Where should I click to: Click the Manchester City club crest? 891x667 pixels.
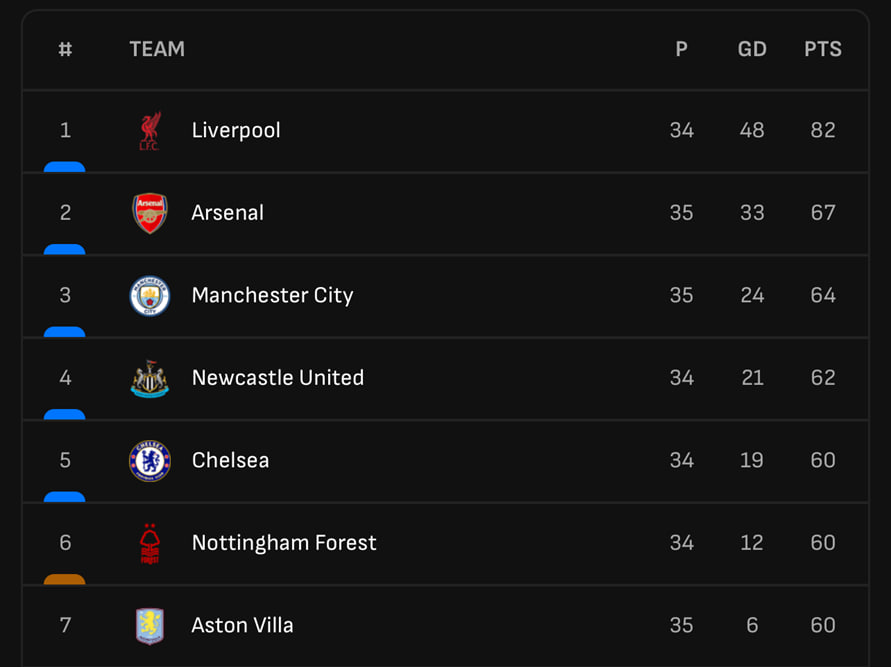point(150,296)
